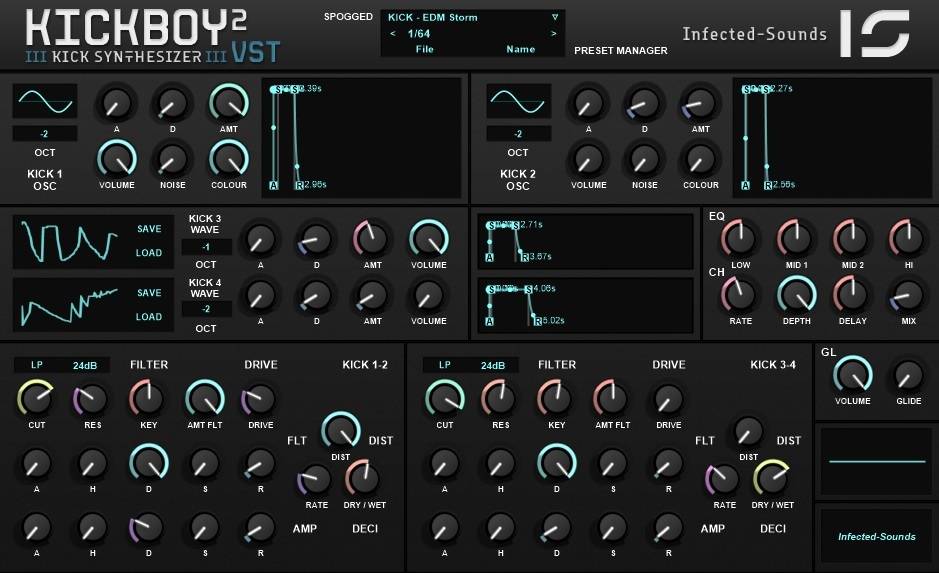Click the Kick 1 OSC sine waveform selector

(44, 102)
